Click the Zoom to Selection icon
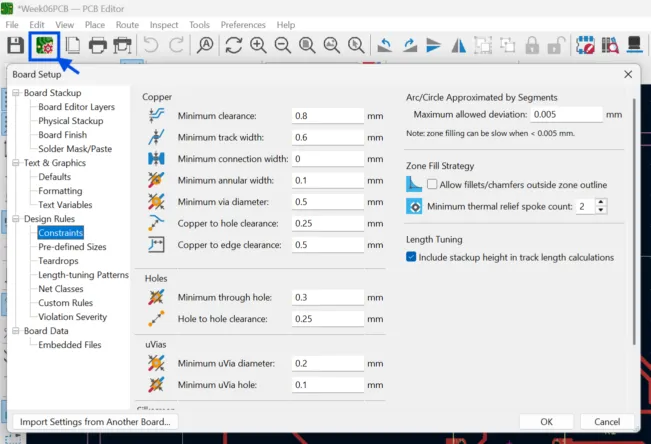The height and width of the screenshot is (444, 651). [356, 45]
